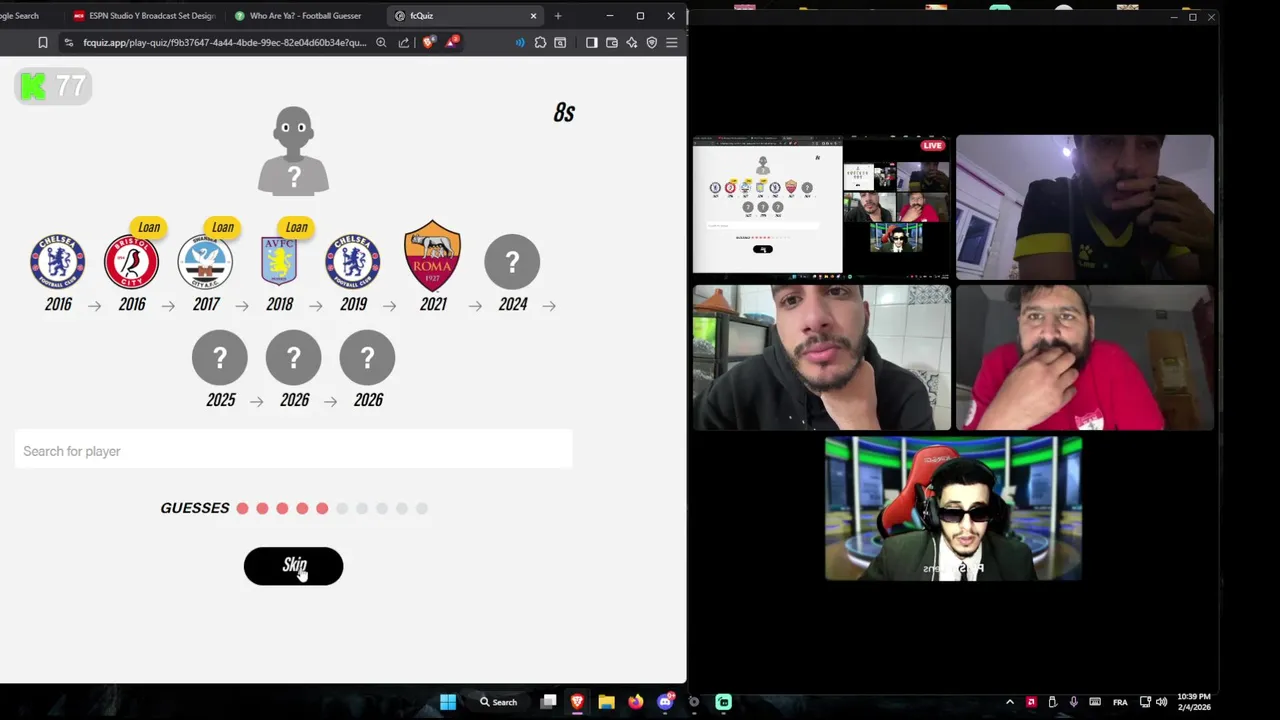Click the 8s countdown timer
This screenshot has height=720, width=1280.
pyautogui.click(x=564, y=113)
